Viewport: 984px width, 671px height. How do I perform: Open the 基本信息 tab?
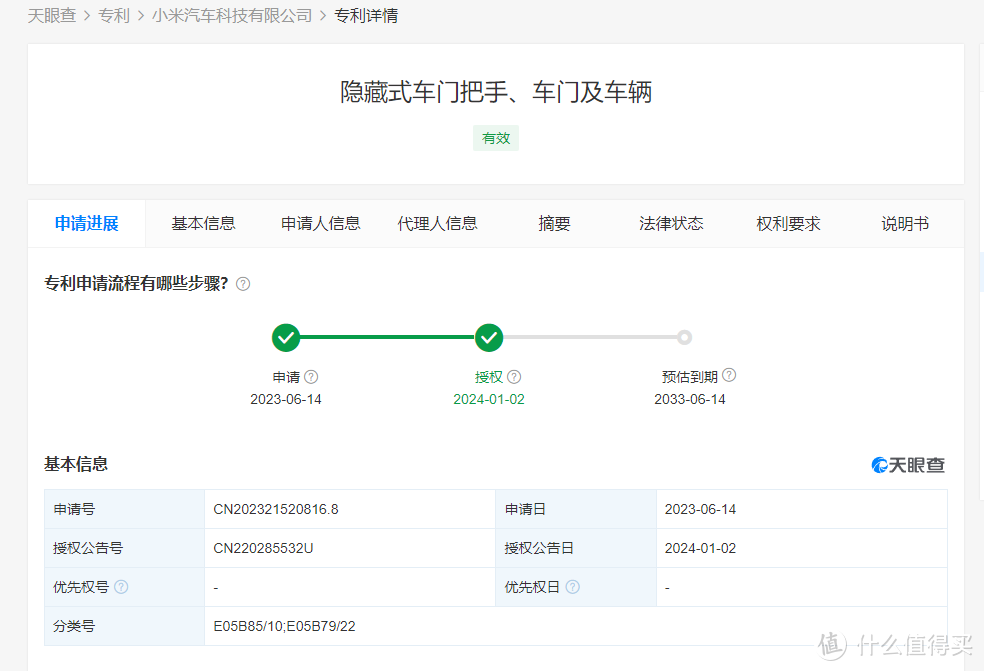(x=203, y=223)
